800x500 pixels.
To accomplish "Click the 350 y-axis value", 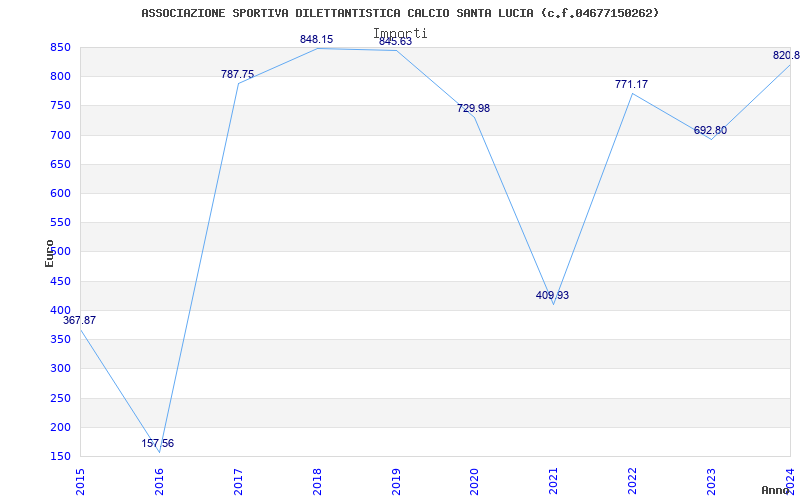I will tap(60, 339).
